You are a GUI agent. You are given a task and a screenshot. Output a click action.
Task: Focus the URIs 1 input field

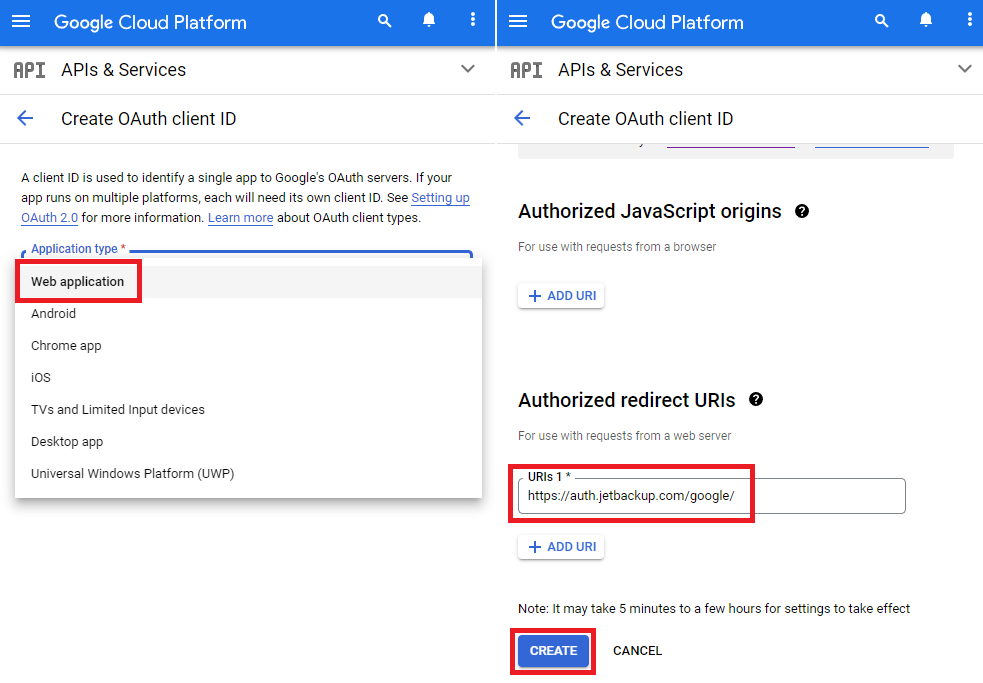[712, 496]
